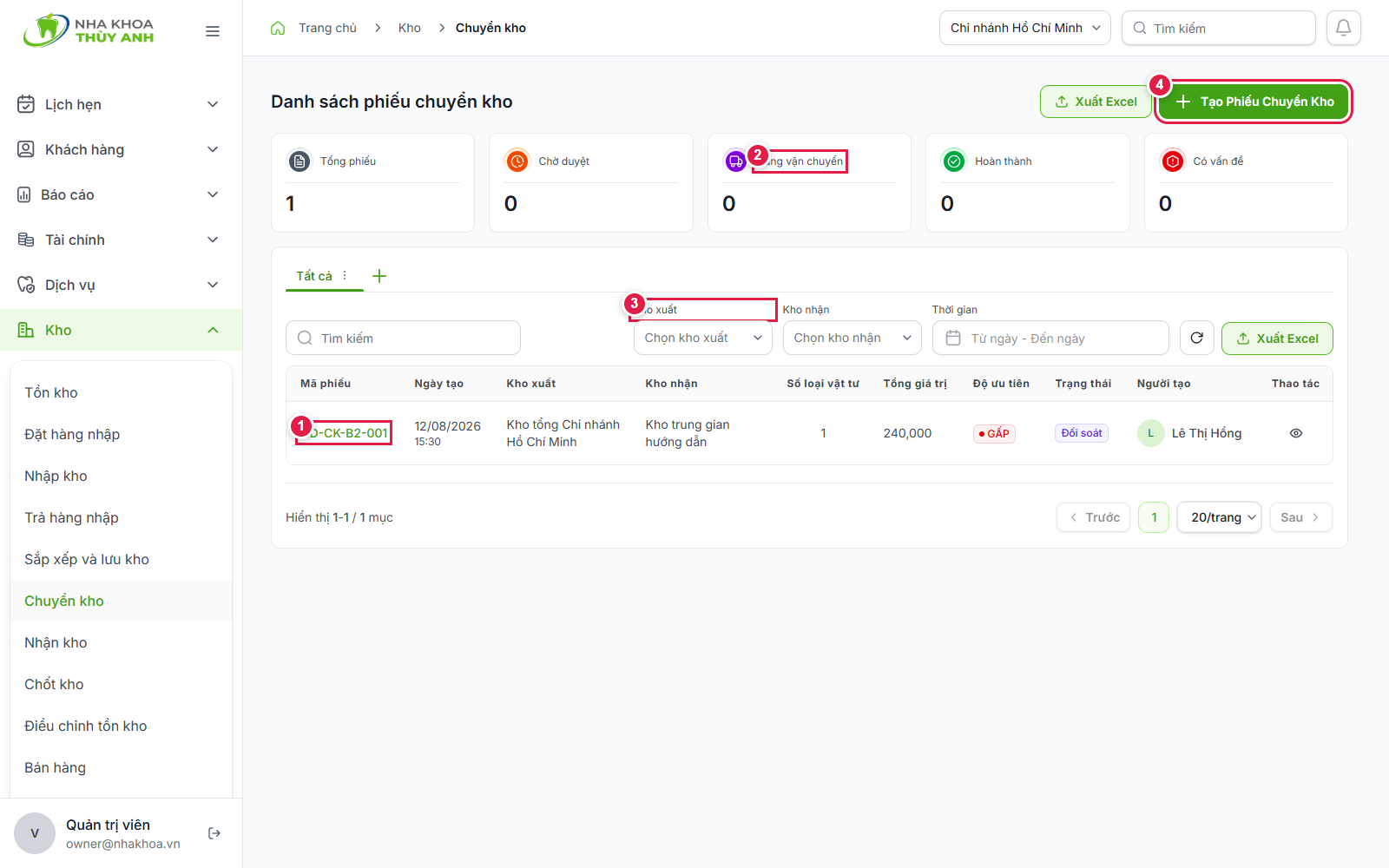Open the Chọn kho xuất dropdown

(703, 338)
